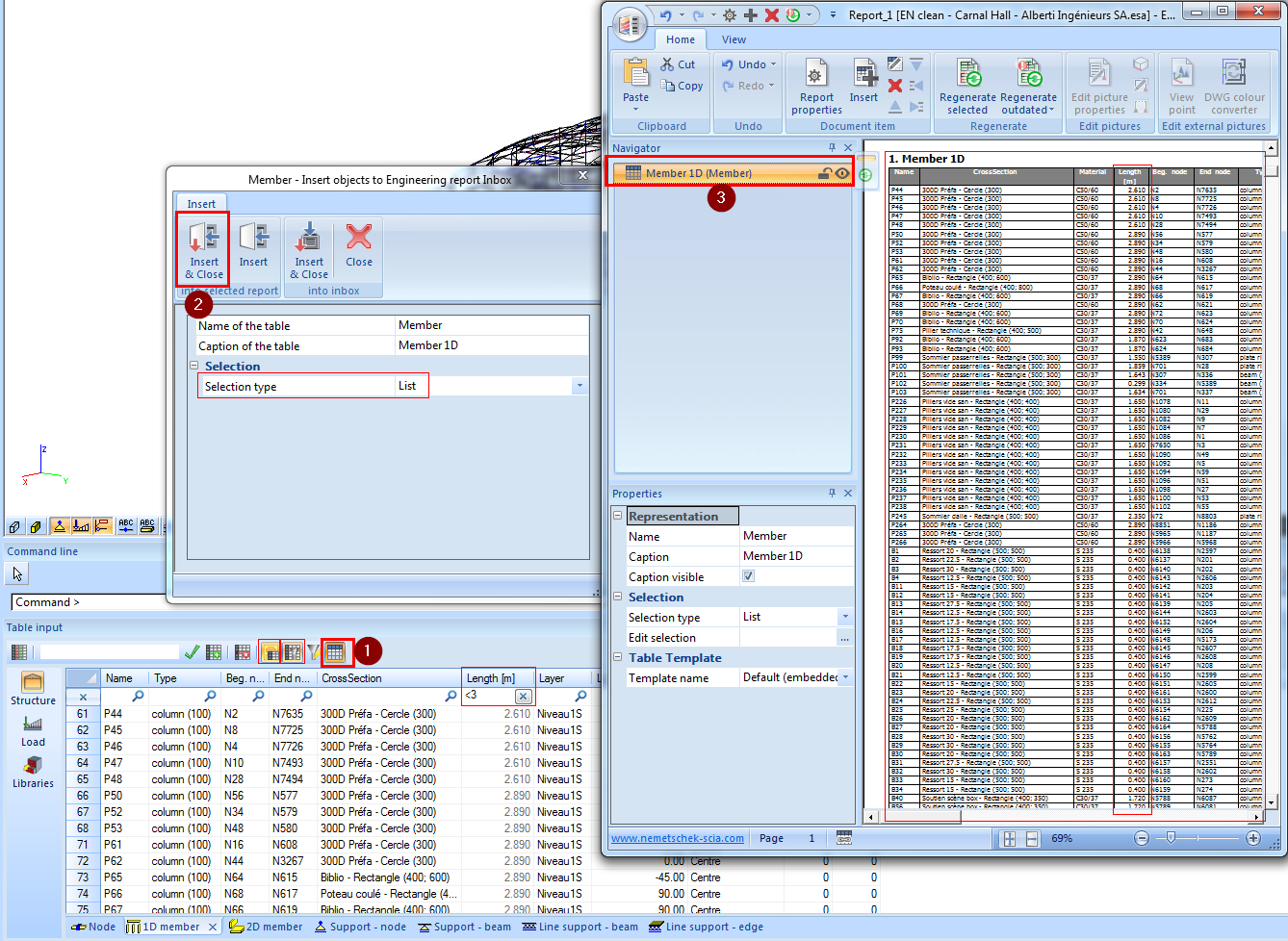This screenshot has width=1288, height=941.
Task: Click the red Close icon in Insert dialog
Action: (359, 244)
